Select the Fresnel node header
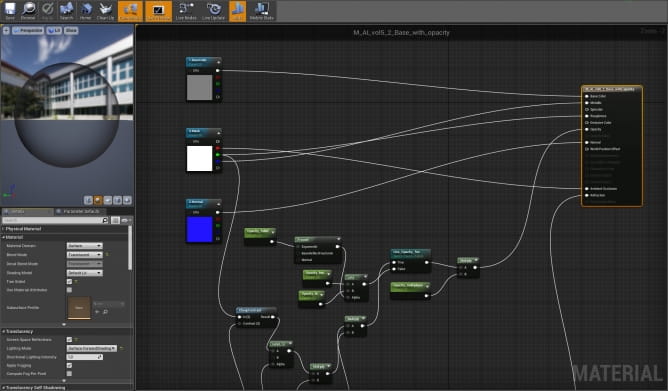 point(318,240)
